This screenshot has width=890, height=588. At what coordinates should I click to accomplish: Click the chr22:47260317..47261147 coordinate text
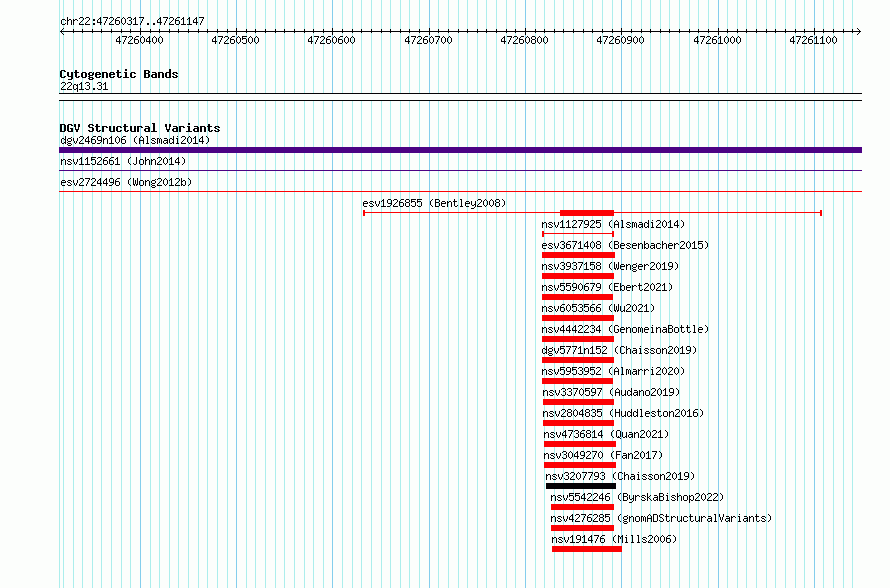[132, 21]
